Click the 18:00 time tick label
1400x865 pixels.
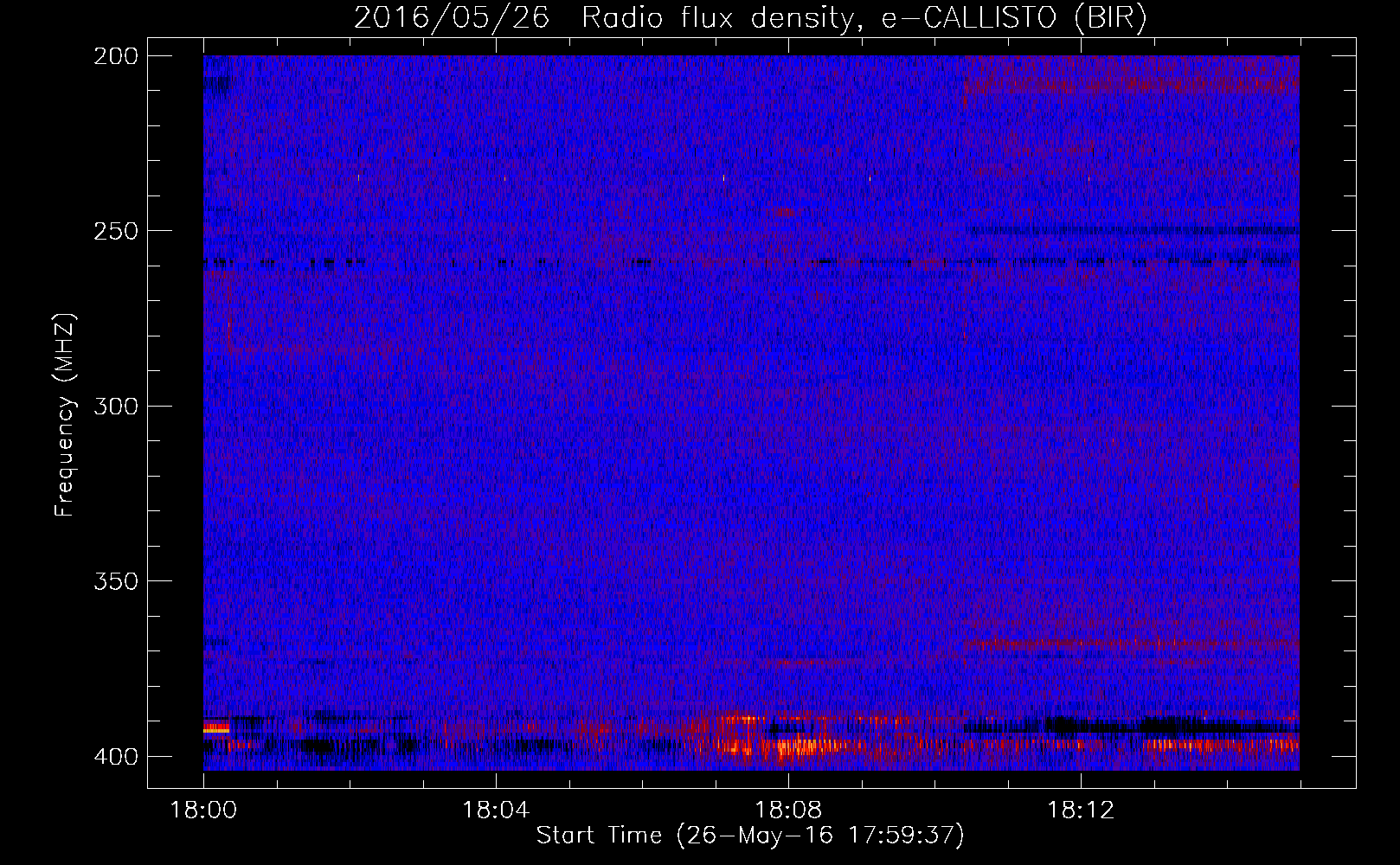[x=203, y=811]
